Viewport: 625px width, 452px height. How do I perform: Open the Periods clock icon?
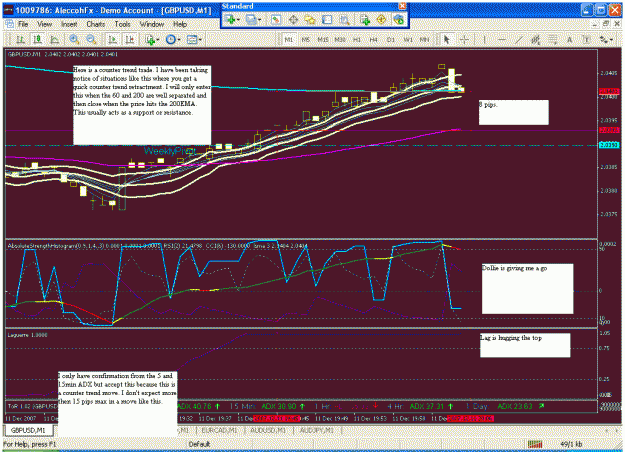point(171,39)
